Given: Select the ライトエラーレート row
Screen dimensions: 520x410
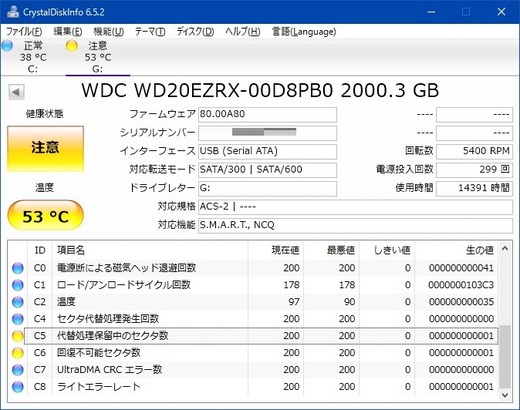Looking at the screenshot, I should (x=253, y=387).
